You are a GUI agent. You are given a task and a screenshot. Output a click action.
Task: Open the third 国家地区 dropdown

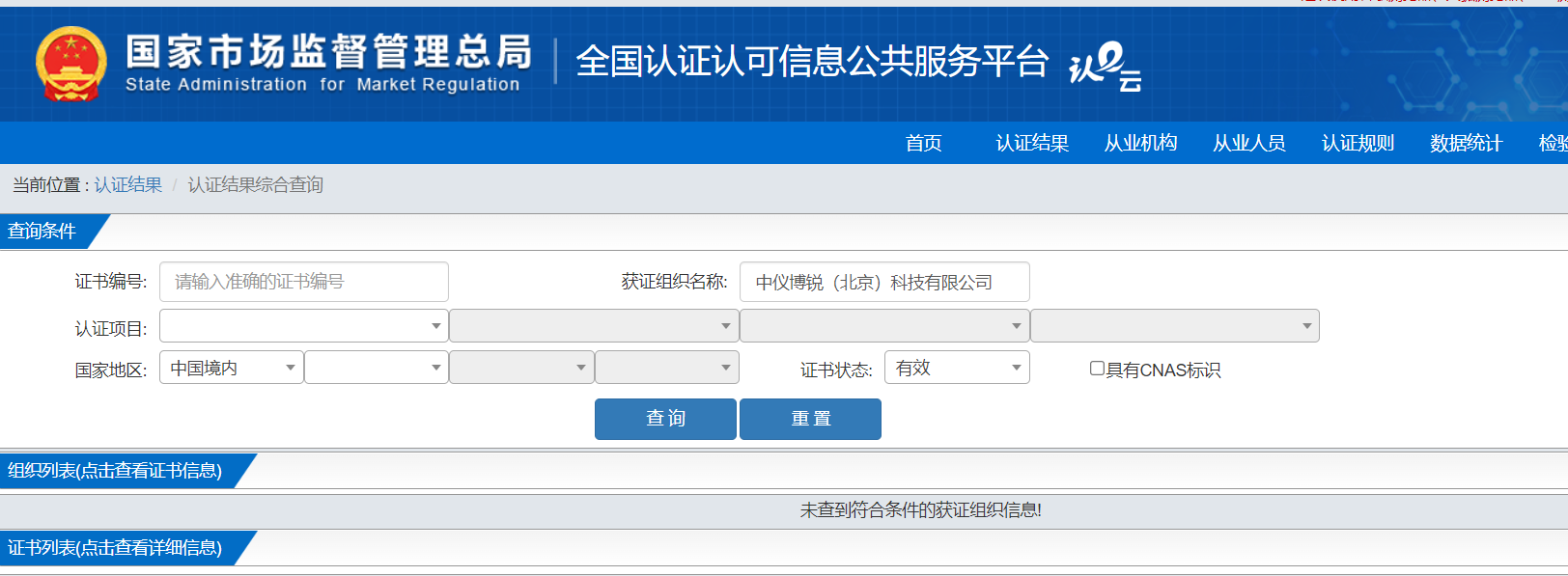click(x=521, y=368)
